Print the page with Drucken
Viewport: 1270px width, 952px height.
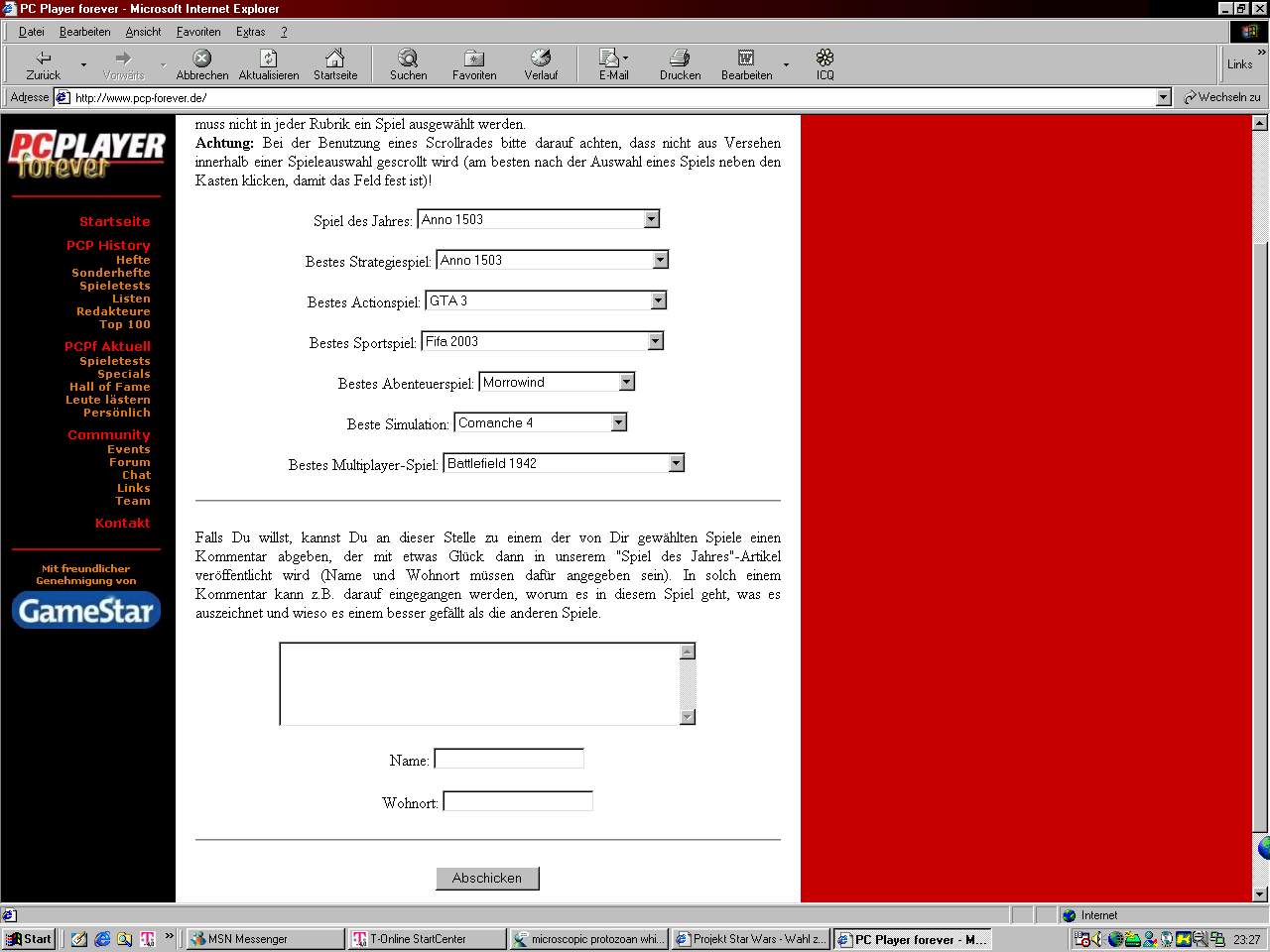tap(680, 65)
